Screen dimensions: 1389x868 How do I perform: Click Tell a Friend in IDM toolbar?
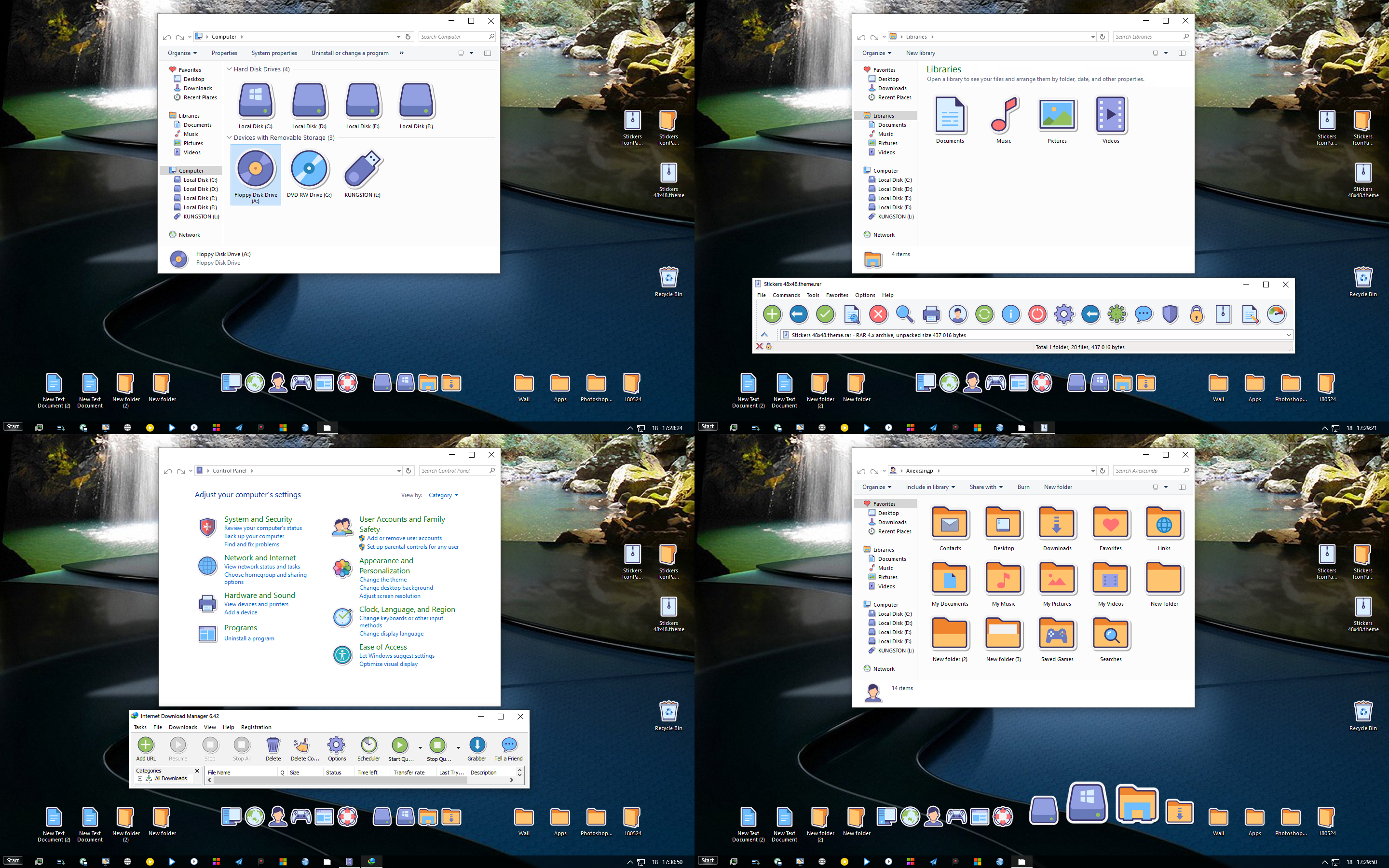click(x=508, y=748)
